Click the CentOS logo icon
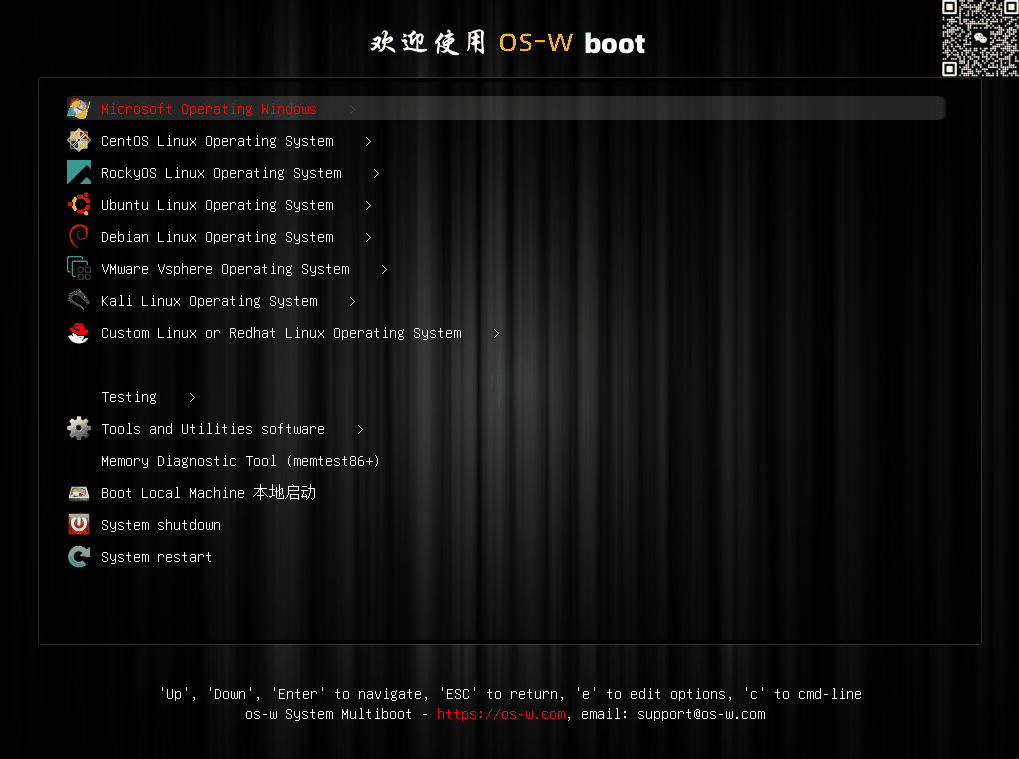The image size is (1019, 759). [x=79, y=140]
